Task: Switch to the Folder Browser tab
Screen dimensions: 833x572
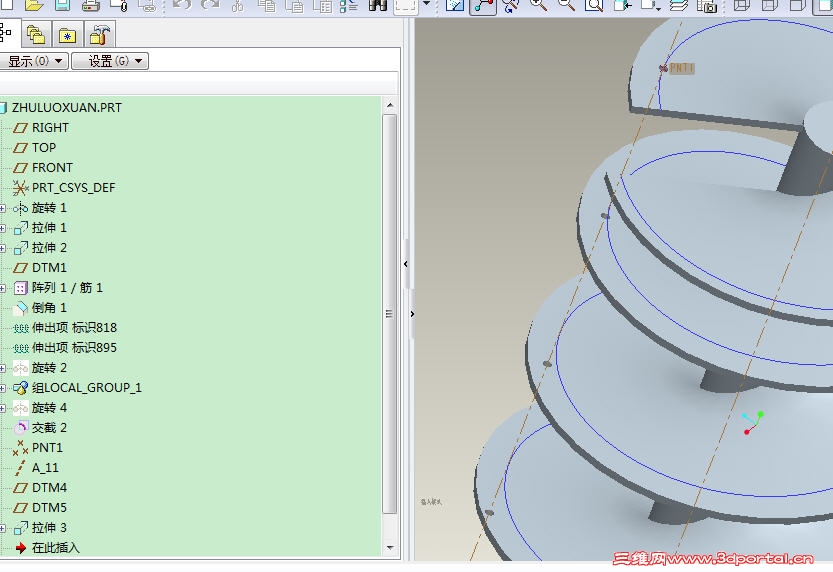Action: pos(36,35)
